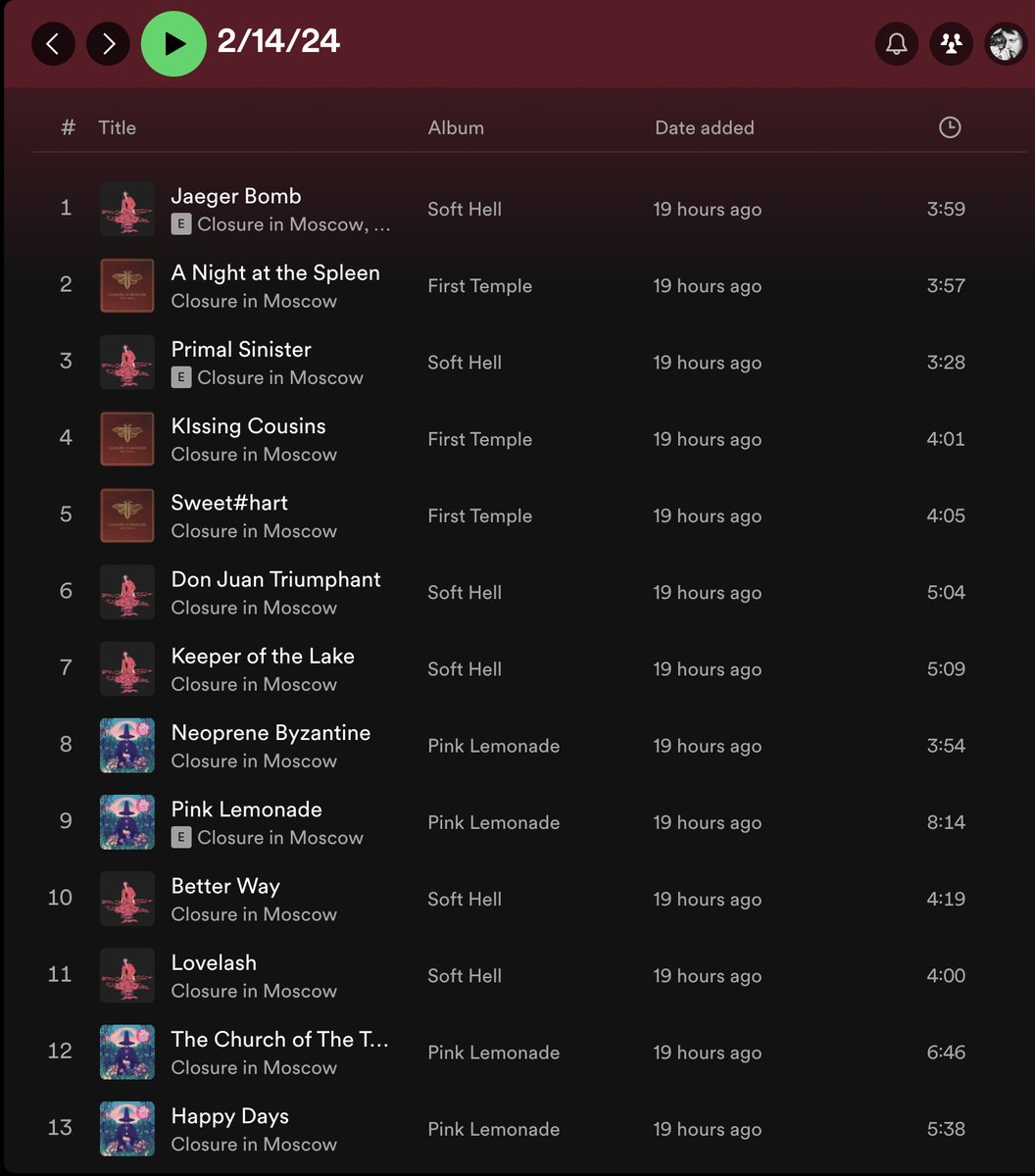Click Don Juan Triumphant cover art

tap(127, 592)
